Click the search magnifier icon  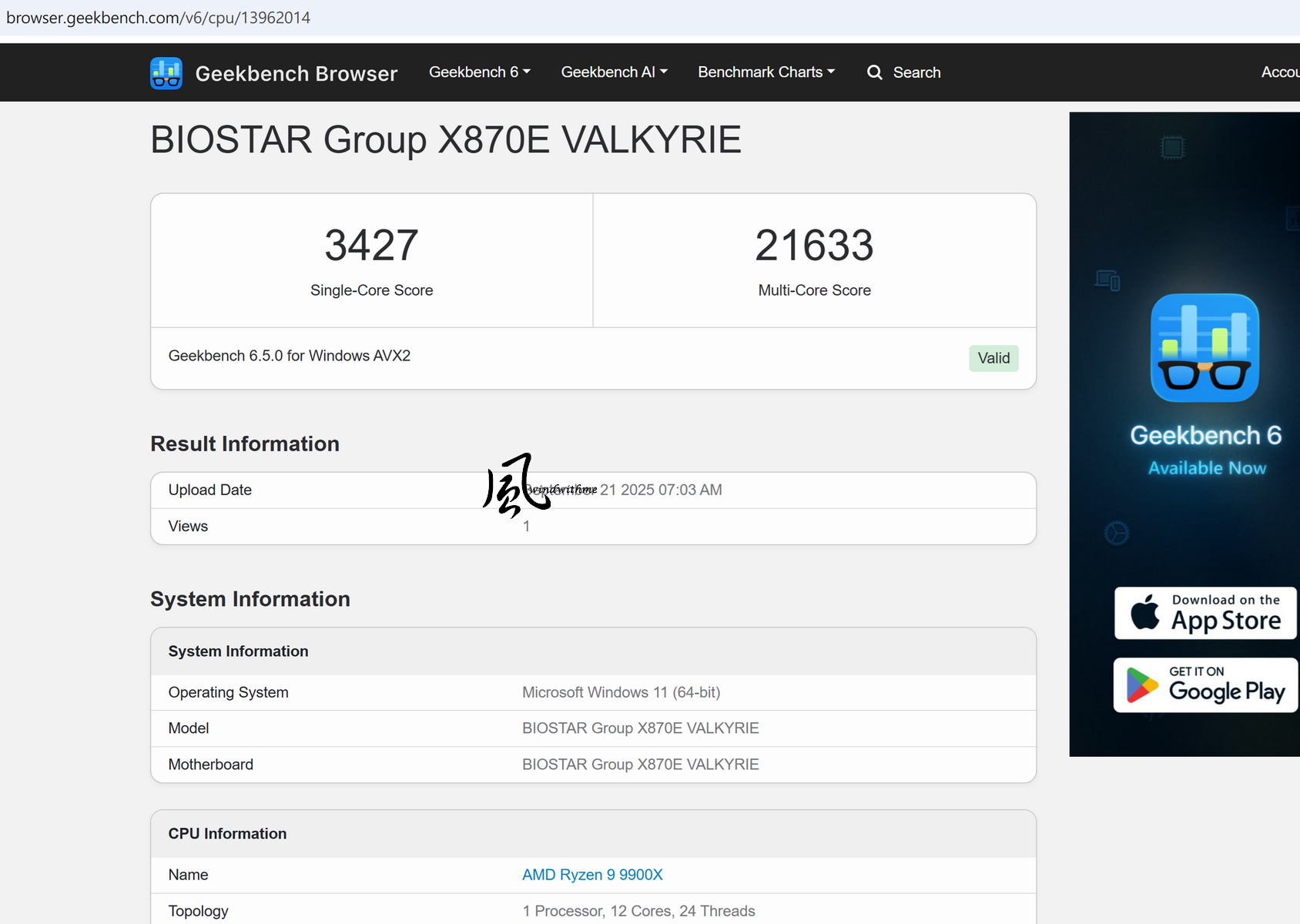(x=874, y=72)
